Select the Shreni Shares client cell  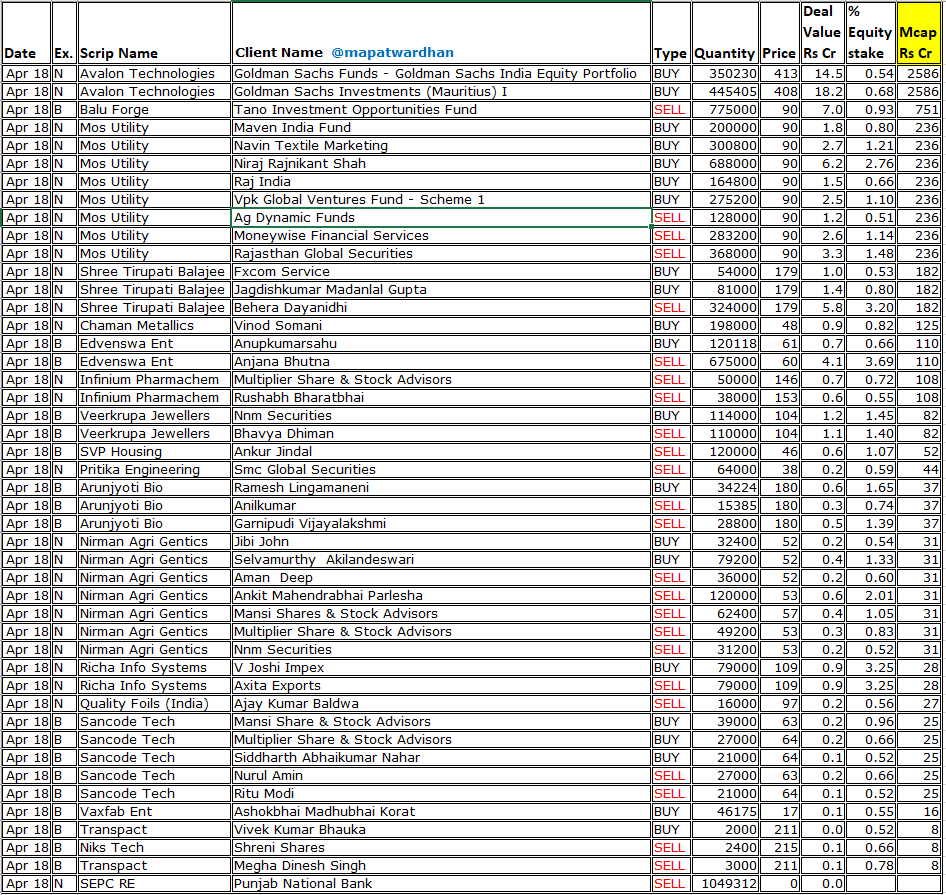(441, 847)
